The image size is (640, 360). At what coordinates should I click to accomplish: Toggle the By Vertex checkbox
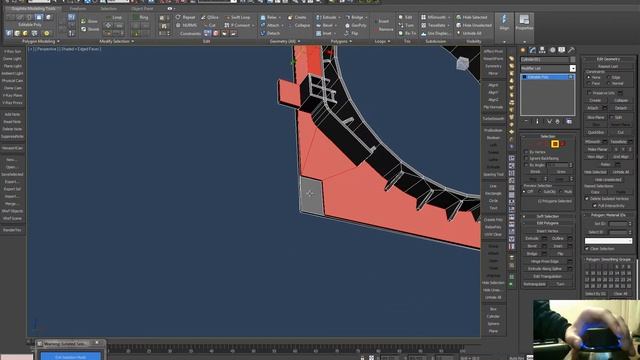(x=526, y=152)
